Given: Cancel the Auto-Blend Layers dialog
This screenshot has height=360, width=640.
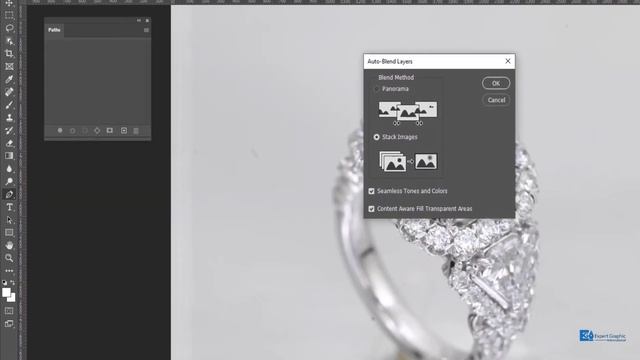Looking at the screenshot, I should pyautogui.click(x=496, y=100).
